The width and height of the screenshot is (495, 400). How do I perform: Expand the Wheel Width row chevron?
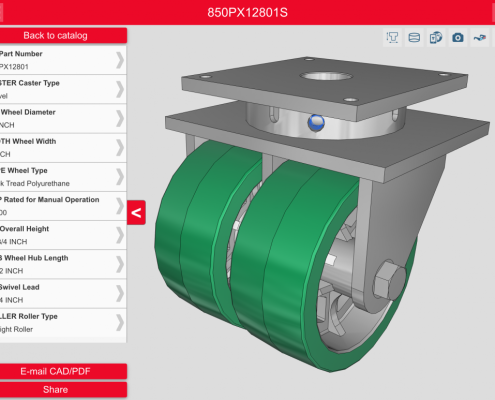(120, 147)
